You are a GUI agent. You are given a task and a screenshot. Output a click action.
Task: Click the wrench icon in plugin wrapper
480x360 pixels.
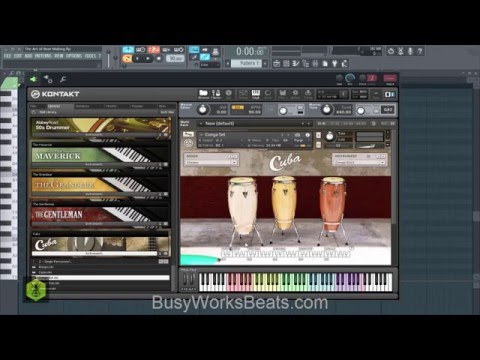point(63,79)
